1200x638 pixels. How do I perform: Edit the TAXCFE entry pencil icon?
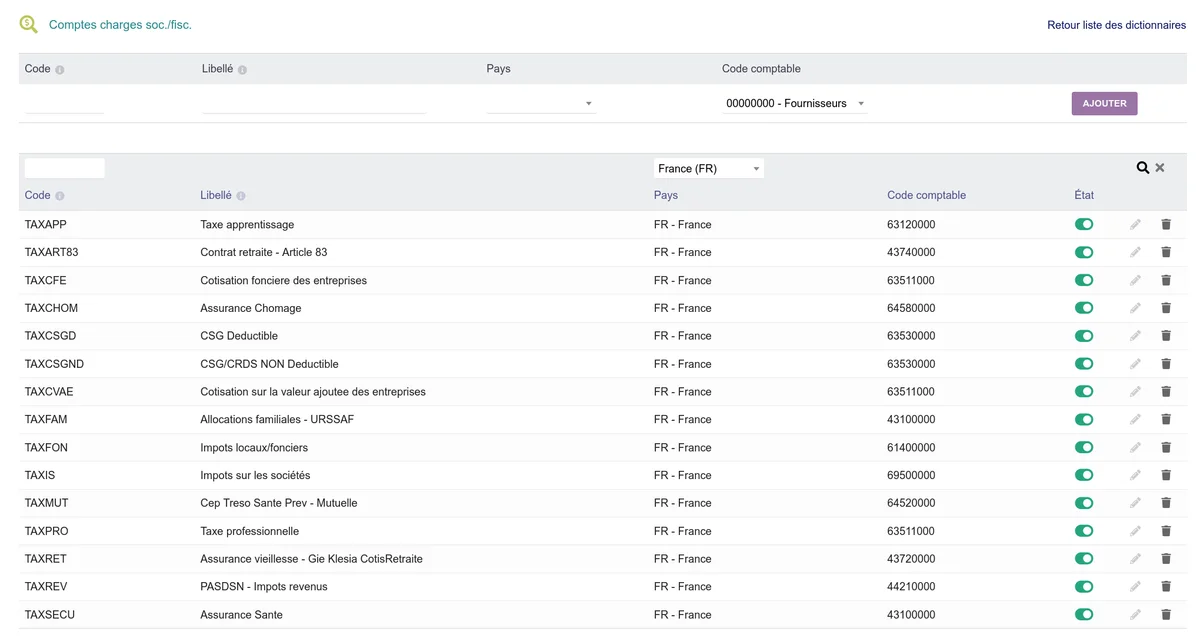pyautogui.click(x=1135, y=281)
